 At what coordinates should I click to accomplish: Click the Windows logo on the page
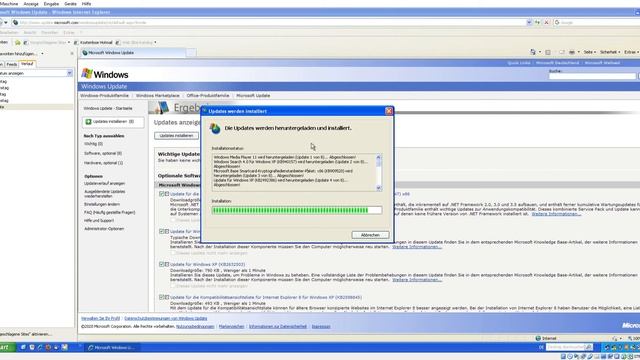[105, 74]
